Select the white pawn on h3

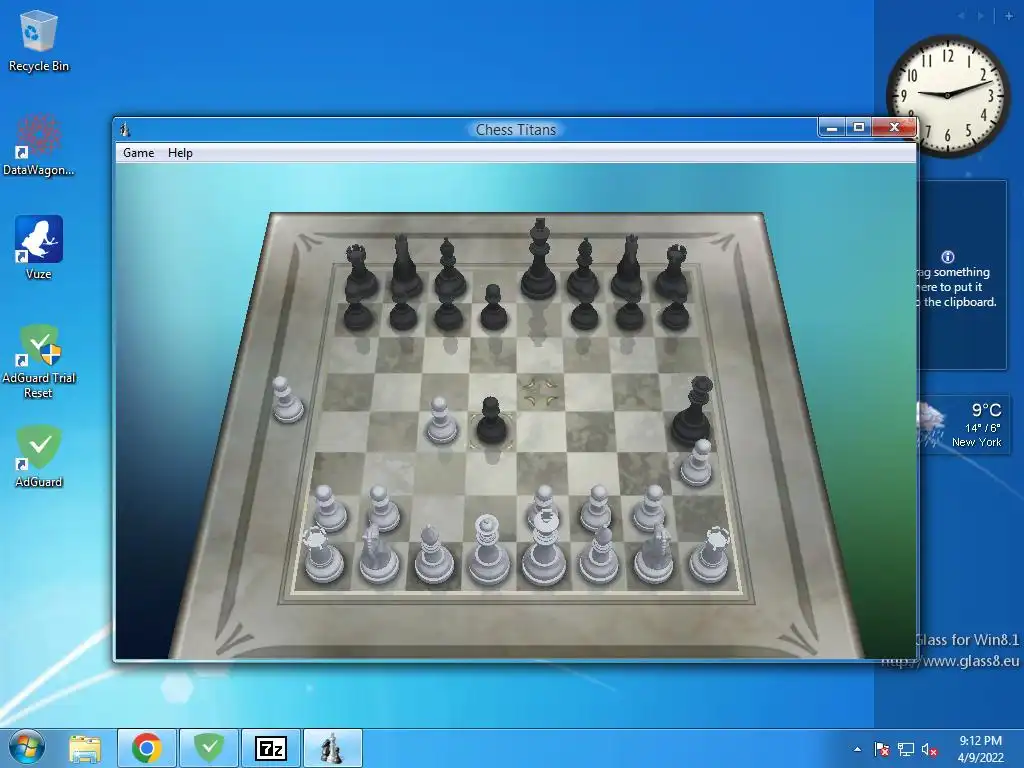697,463
